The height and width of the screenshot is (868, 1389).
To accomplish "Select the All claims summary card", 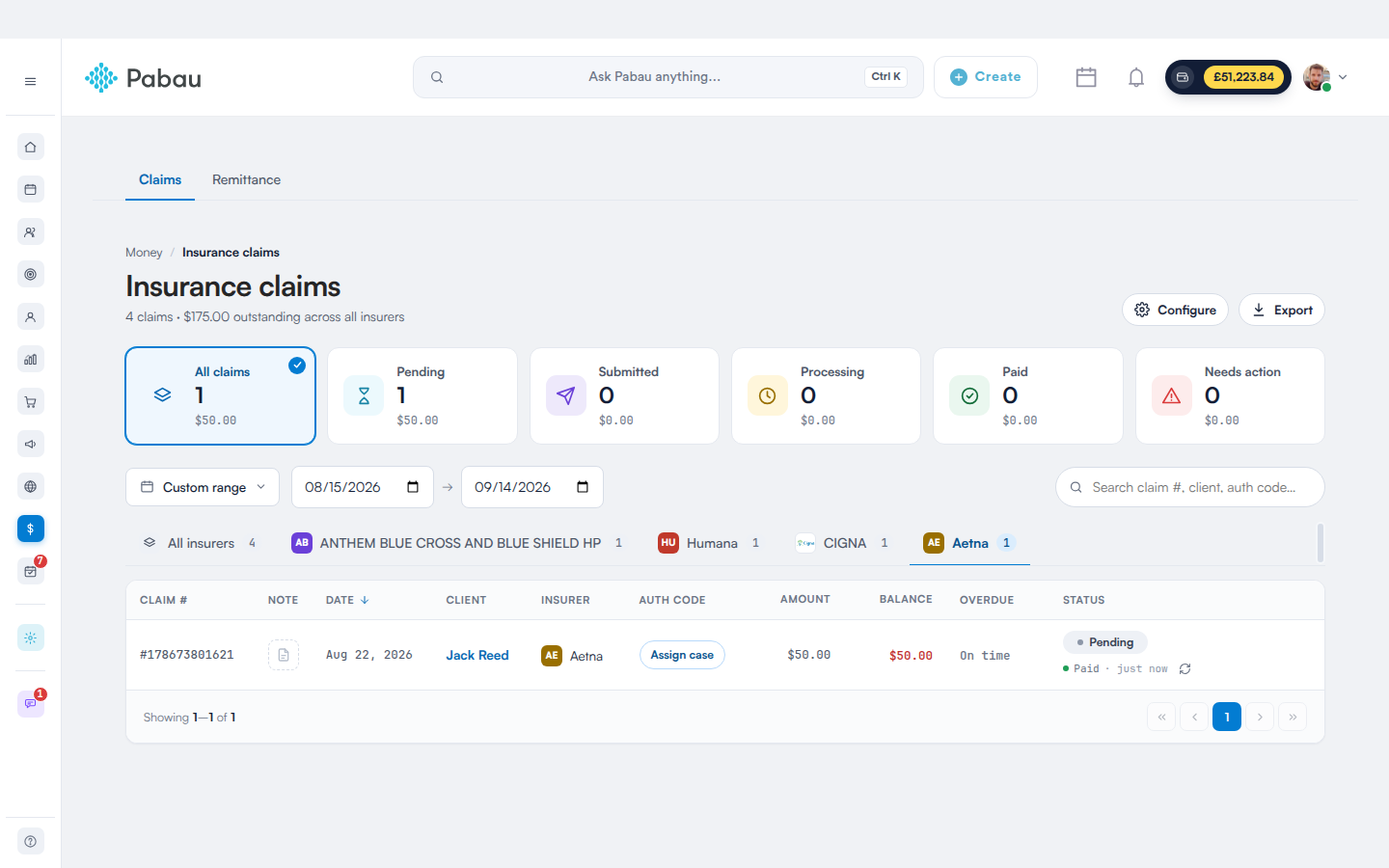I will [x=221, y=395].
